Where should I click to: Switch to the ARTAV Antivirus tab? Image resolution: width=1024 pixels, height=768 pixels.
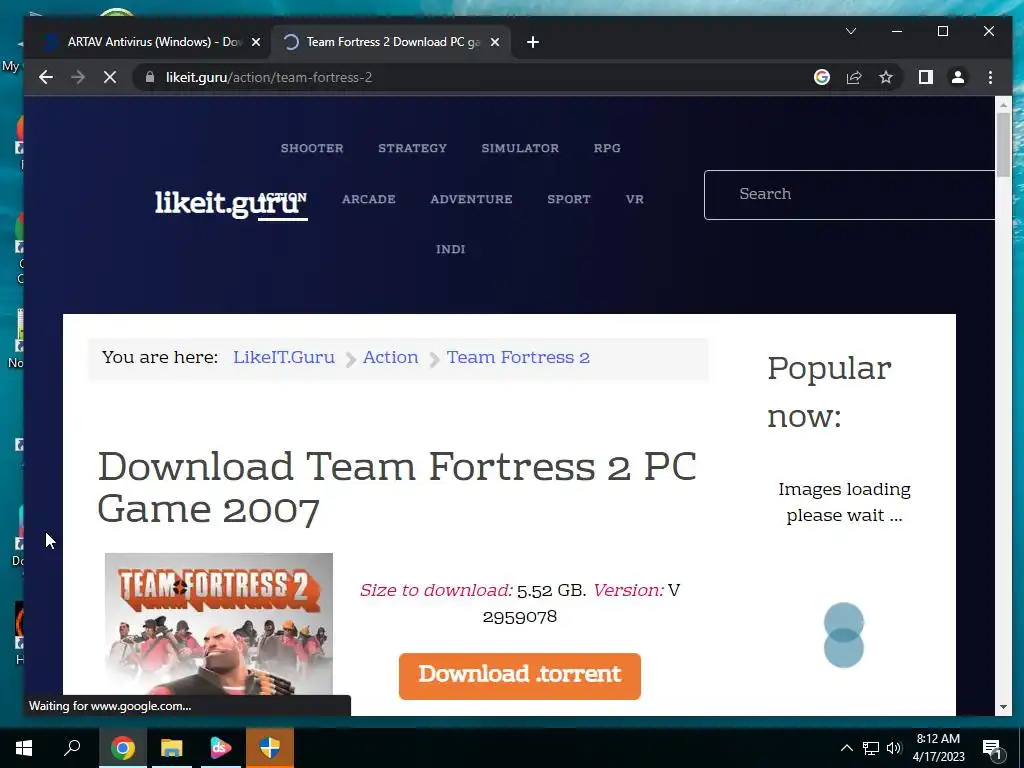149,42
